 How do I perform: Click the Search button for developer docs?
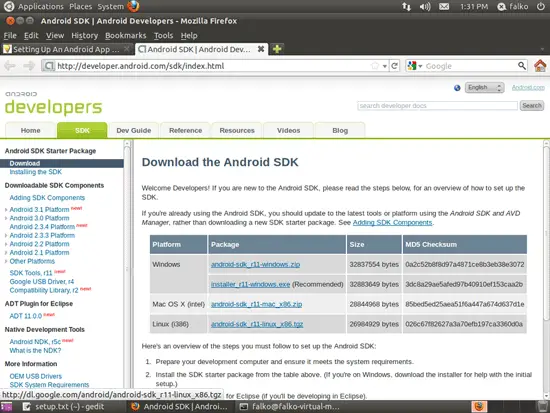point(532,105)
